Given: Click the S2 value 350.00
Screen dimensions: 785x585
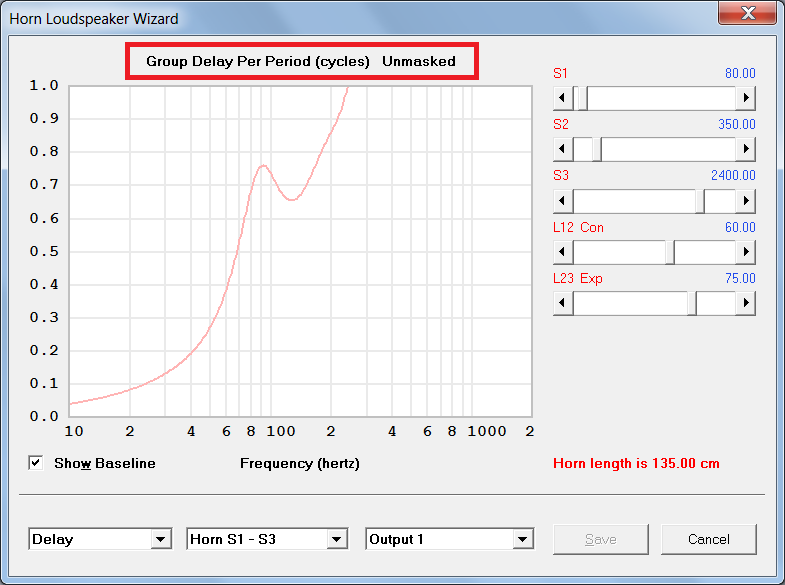Looking at the screenshot, I should (x=736, y=125).
